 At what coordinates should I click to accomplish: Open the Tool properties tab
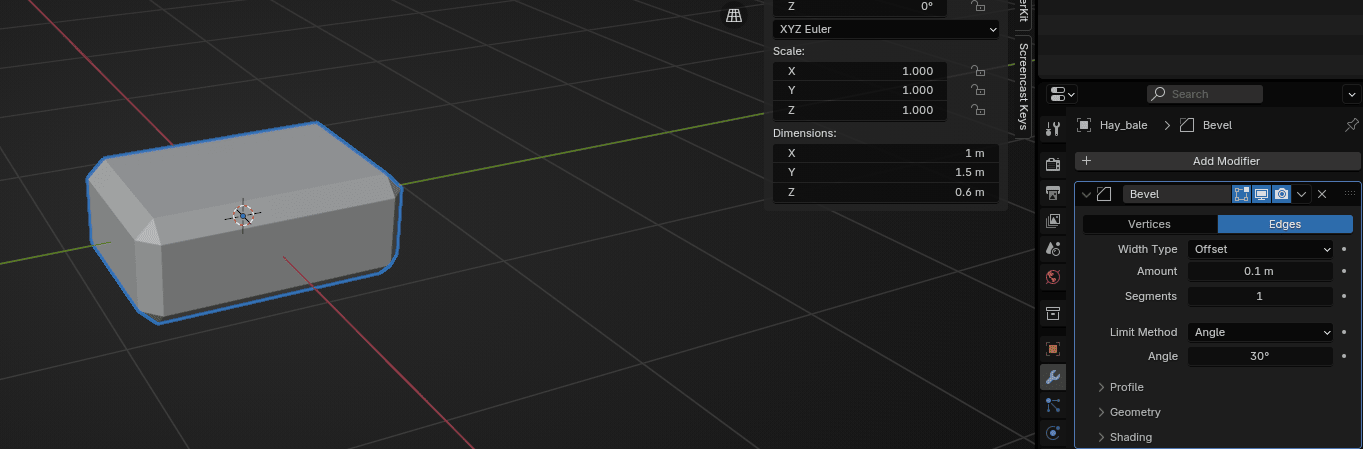pos(1052,129)
